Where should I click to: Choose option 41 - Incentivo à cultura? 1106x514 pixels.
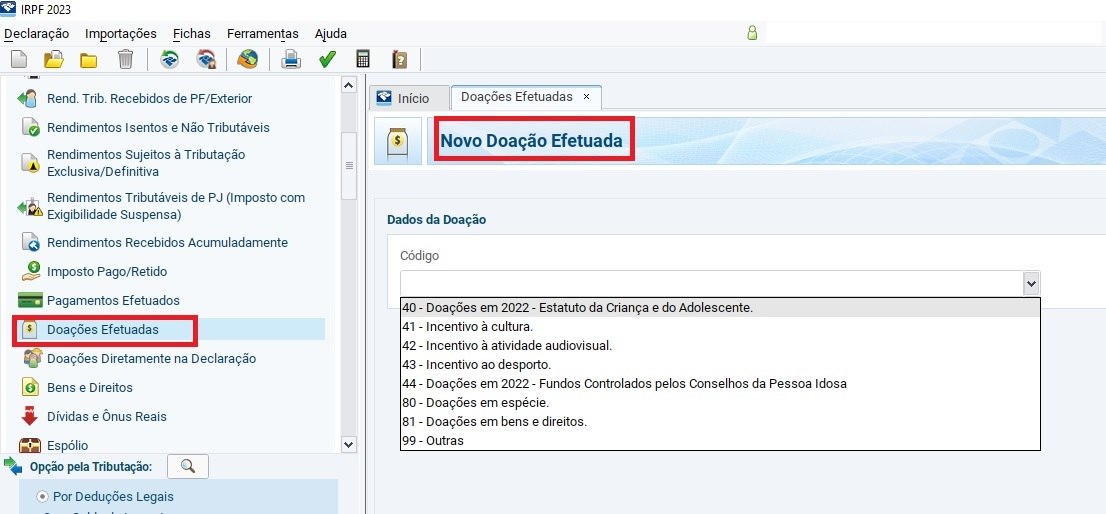(467, 326)
